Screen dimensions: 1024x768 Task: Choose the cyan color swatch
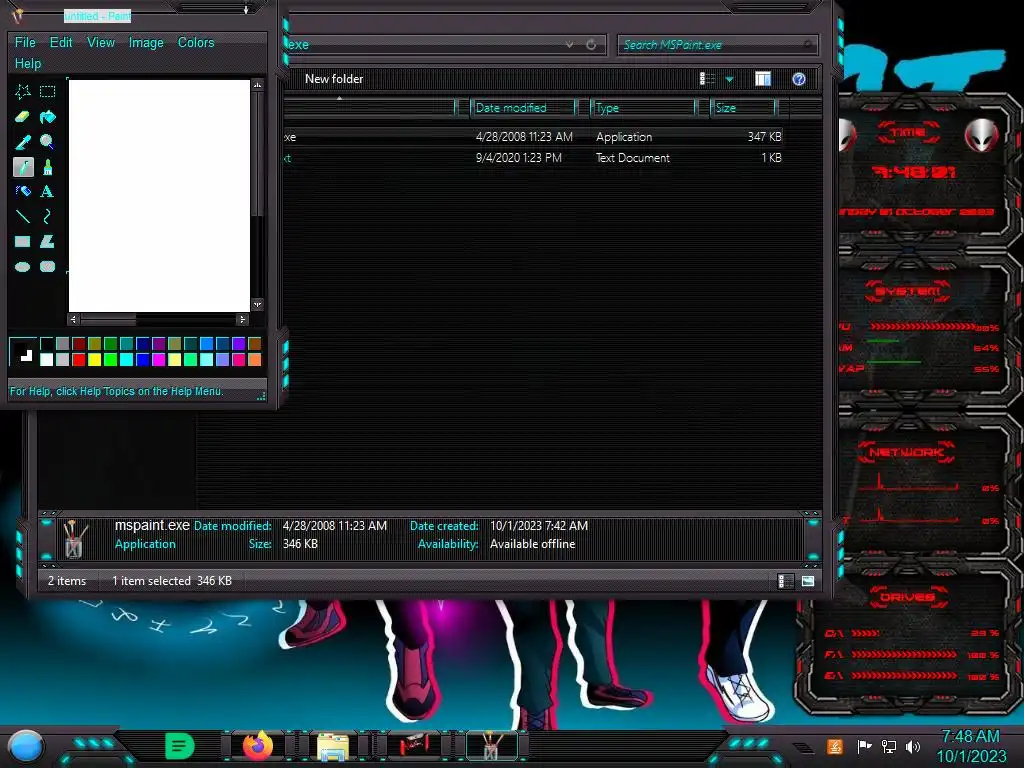(x=126, y=359)
